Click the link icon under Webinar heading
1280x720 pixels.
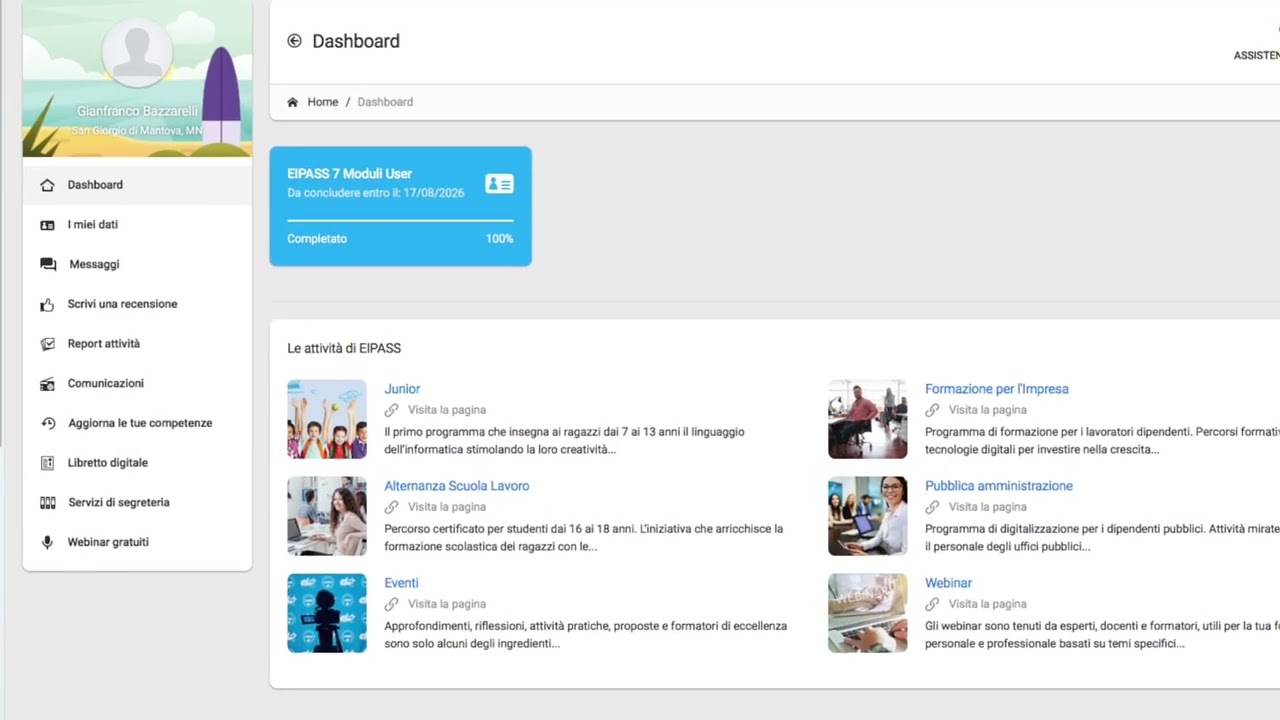932,604
